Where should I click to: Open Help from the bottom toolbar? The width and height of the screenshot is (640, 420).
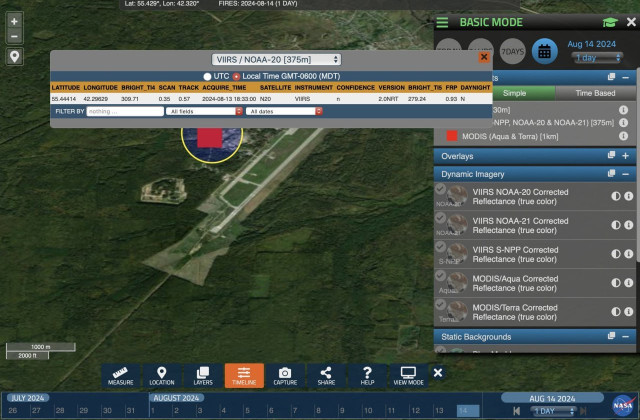[367, 375]
